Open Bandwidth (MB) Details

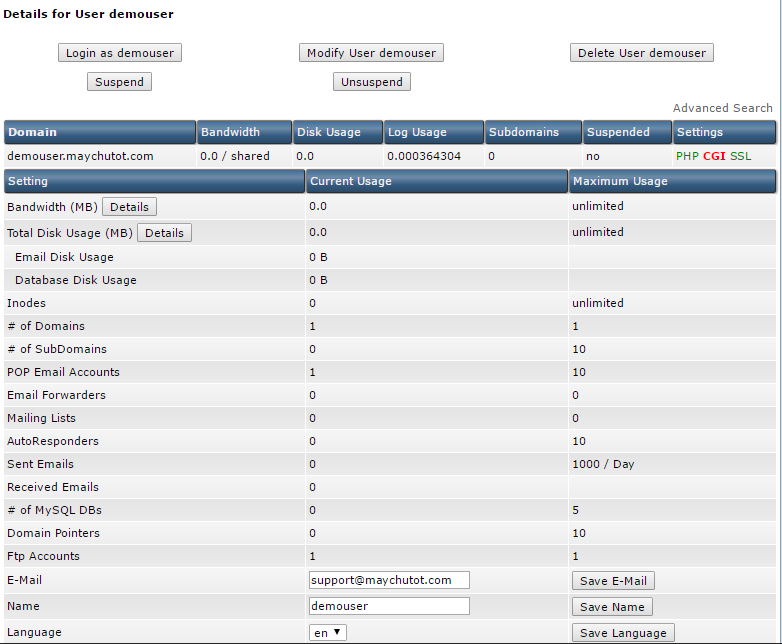(129, 207)
